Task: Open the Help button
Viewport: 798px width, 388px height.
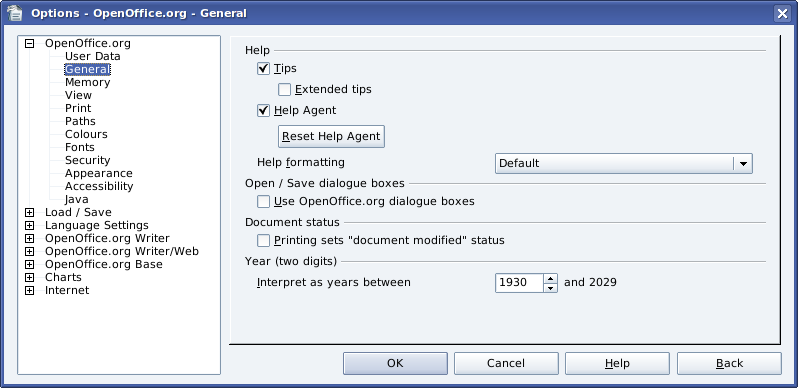Action: click(617, 364)
